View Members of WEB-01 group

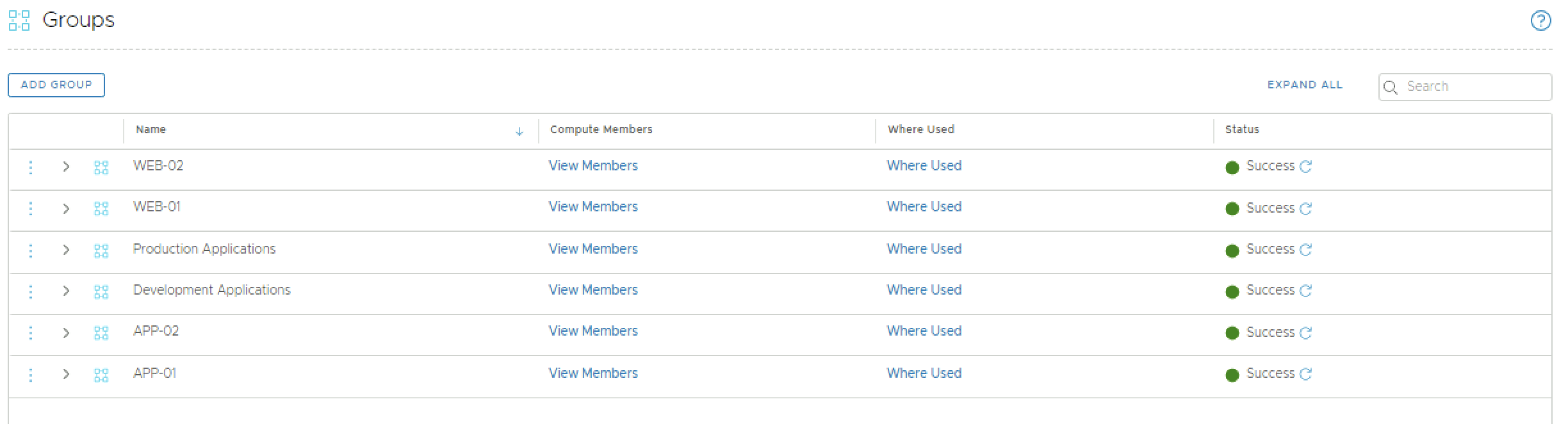pos(592,207)
